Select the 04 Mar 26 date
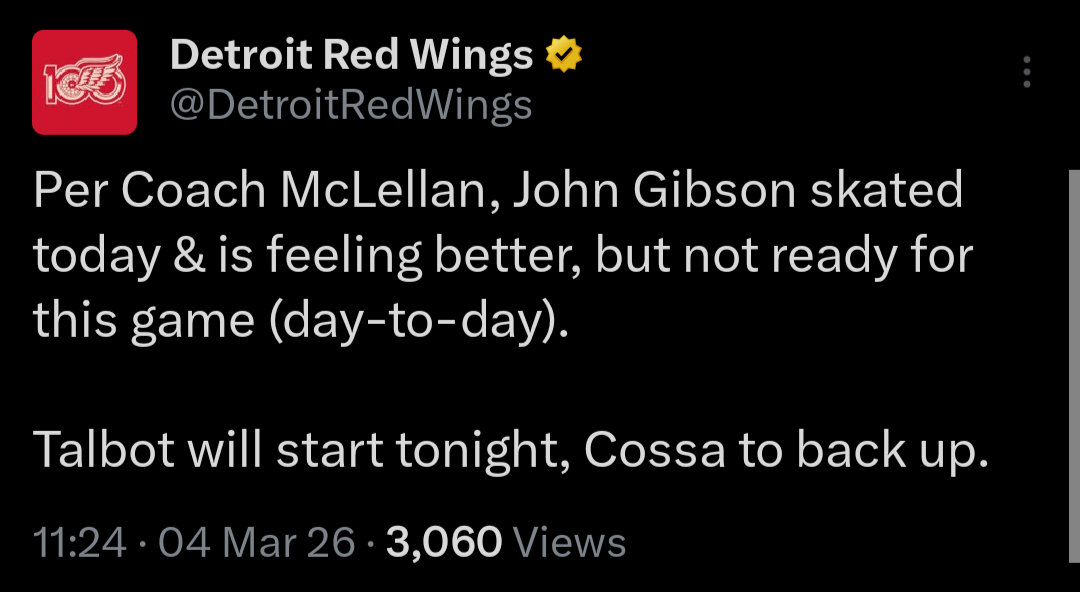 coord(256,543)
